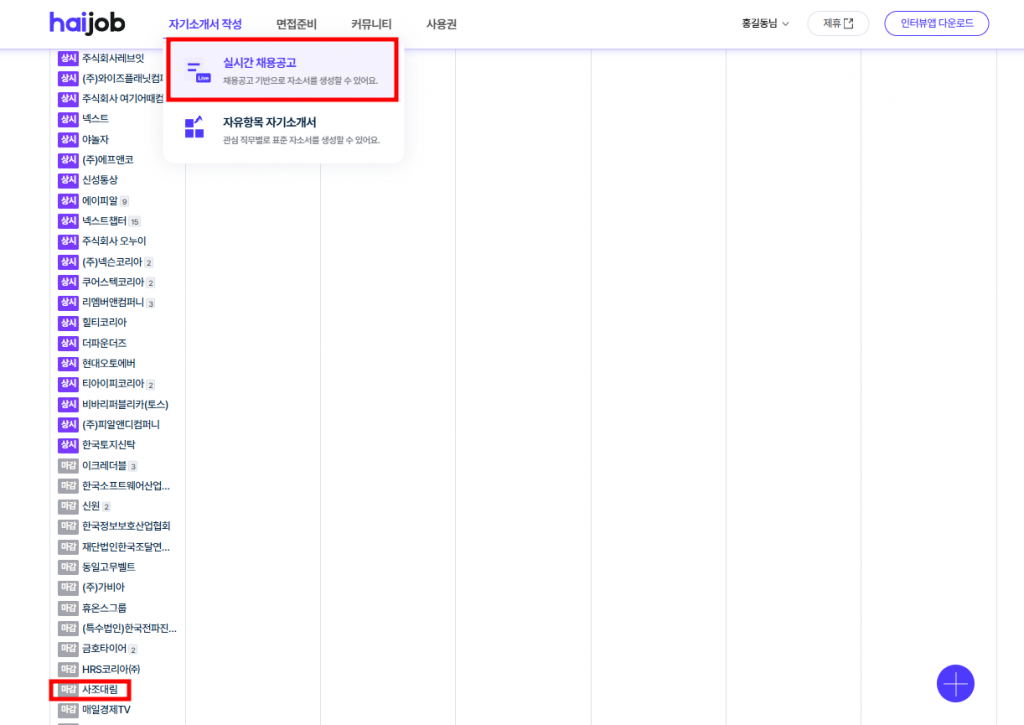Open the 야놀자 job posting
This screenshot has width=1024, height=725.
tap(95, 139)
